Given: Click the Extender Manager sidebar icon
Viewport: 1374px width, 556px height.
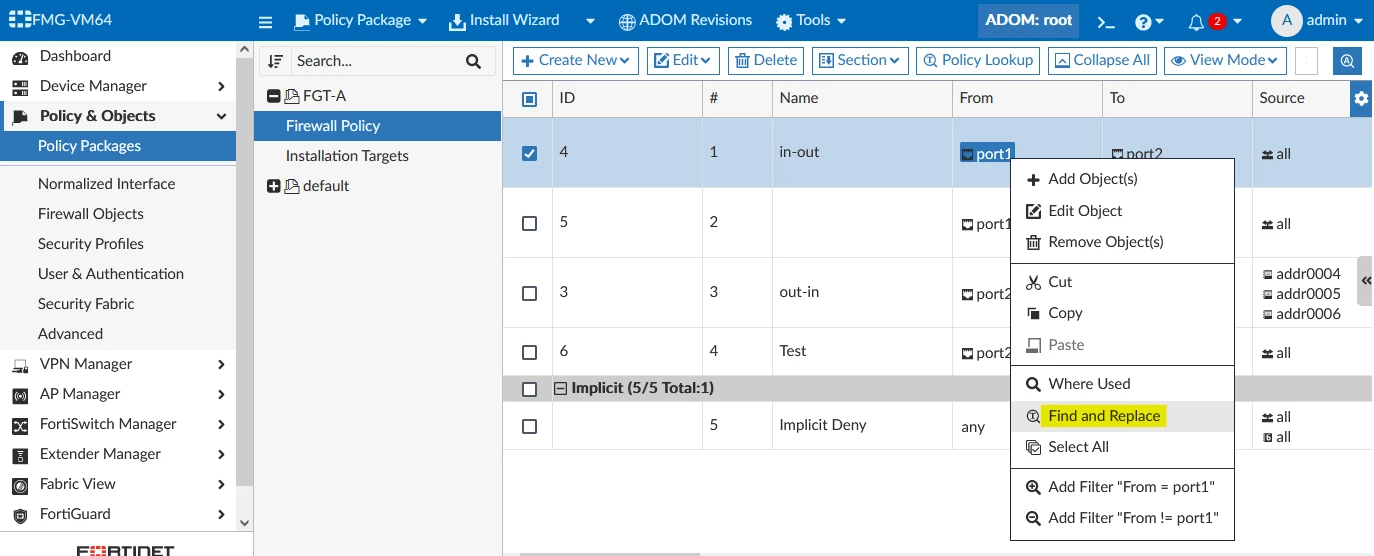Looking at the screenshot, I should pyautogui.click(x=19, y=455).
